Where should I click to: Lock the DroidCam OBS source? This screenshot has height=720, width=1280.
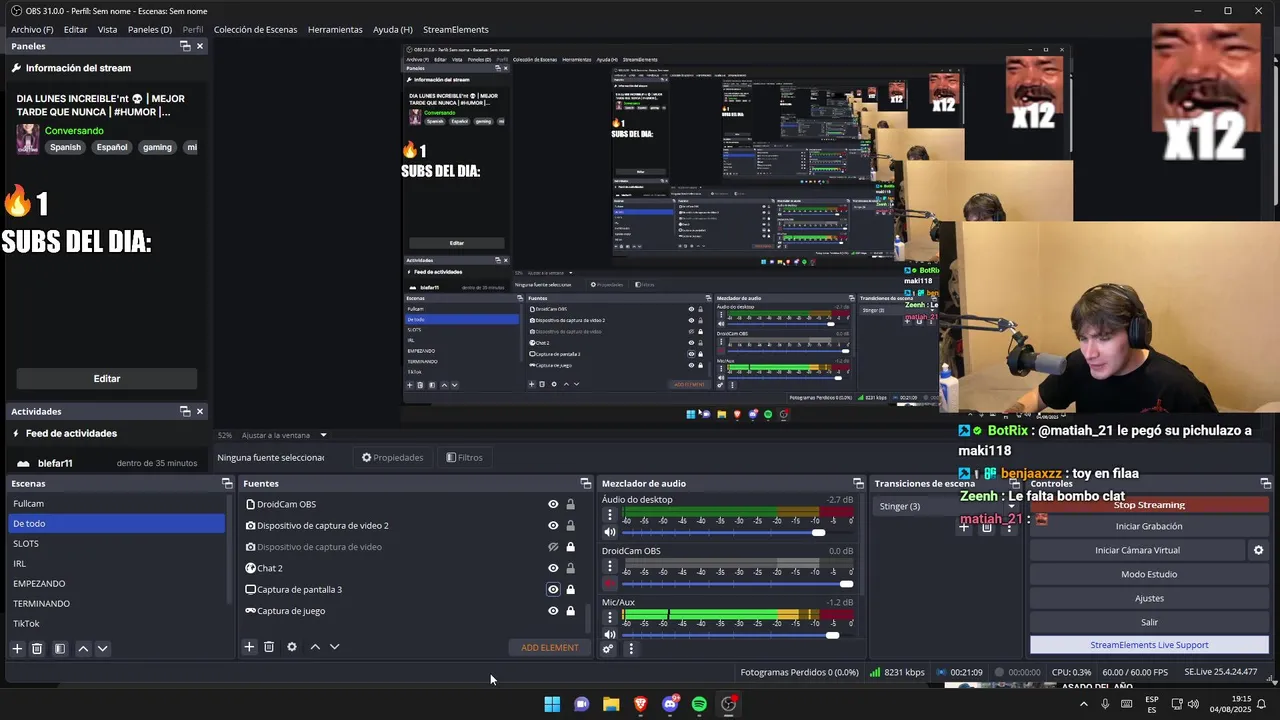571,505
